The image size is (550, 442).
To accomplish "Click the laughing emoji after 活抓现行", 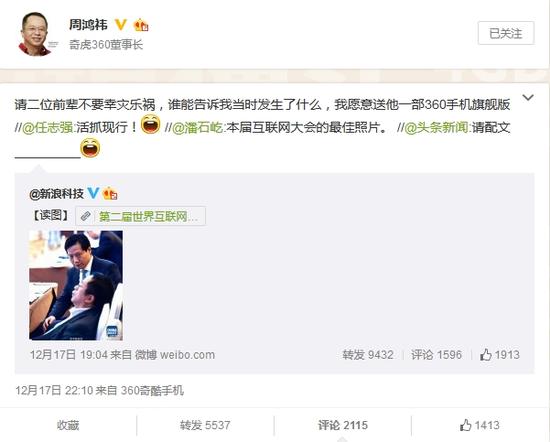I will [150, 124].
